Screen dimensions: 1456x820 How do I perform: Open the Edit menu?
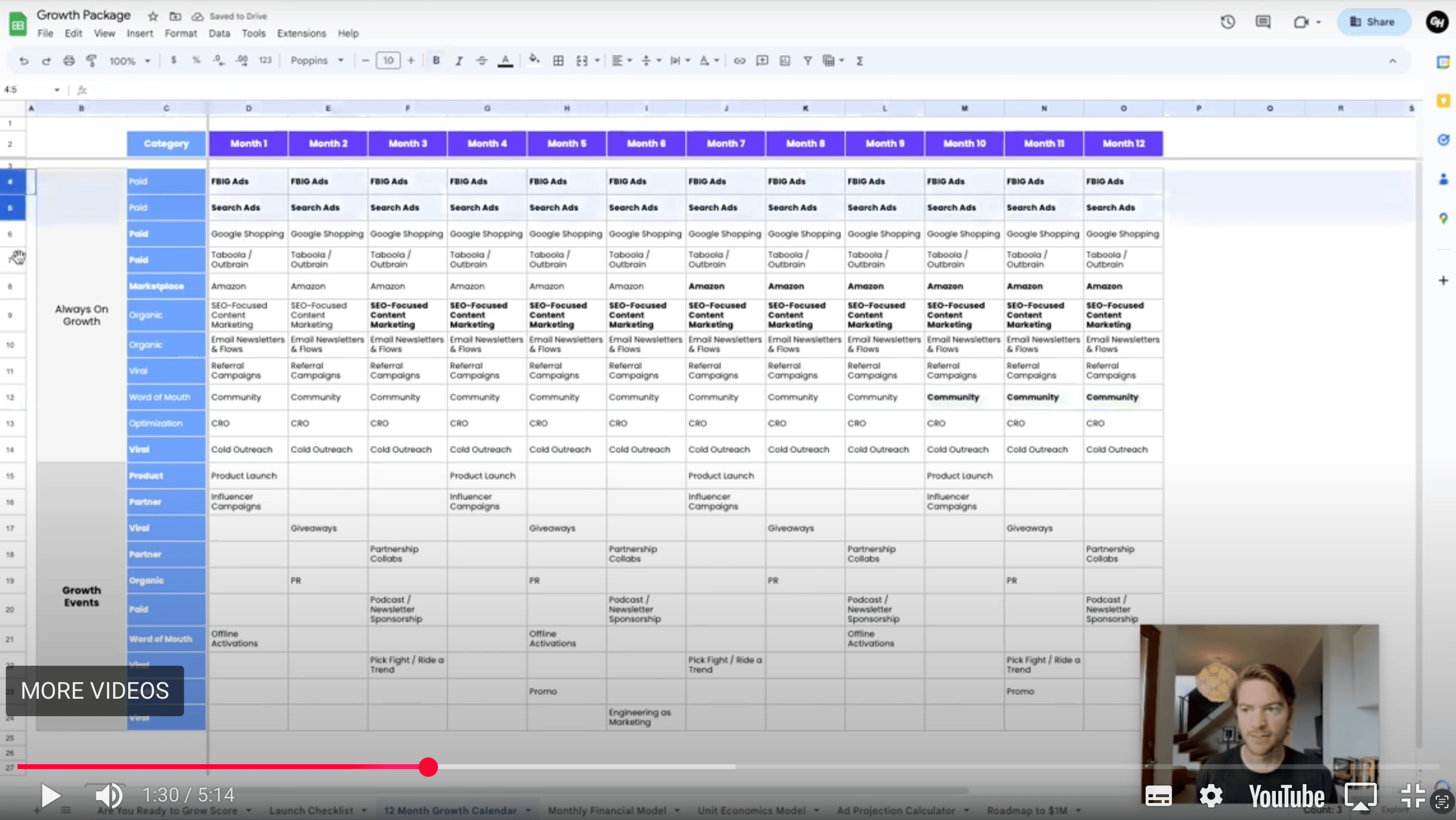pyautogui.click(x=73, y=33)
